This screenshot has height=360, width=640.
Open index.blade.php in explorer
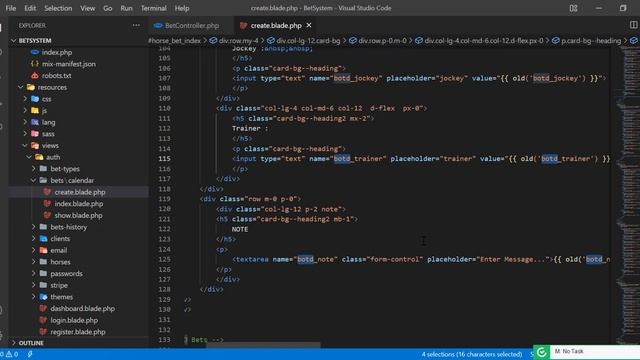coord(79,204)
